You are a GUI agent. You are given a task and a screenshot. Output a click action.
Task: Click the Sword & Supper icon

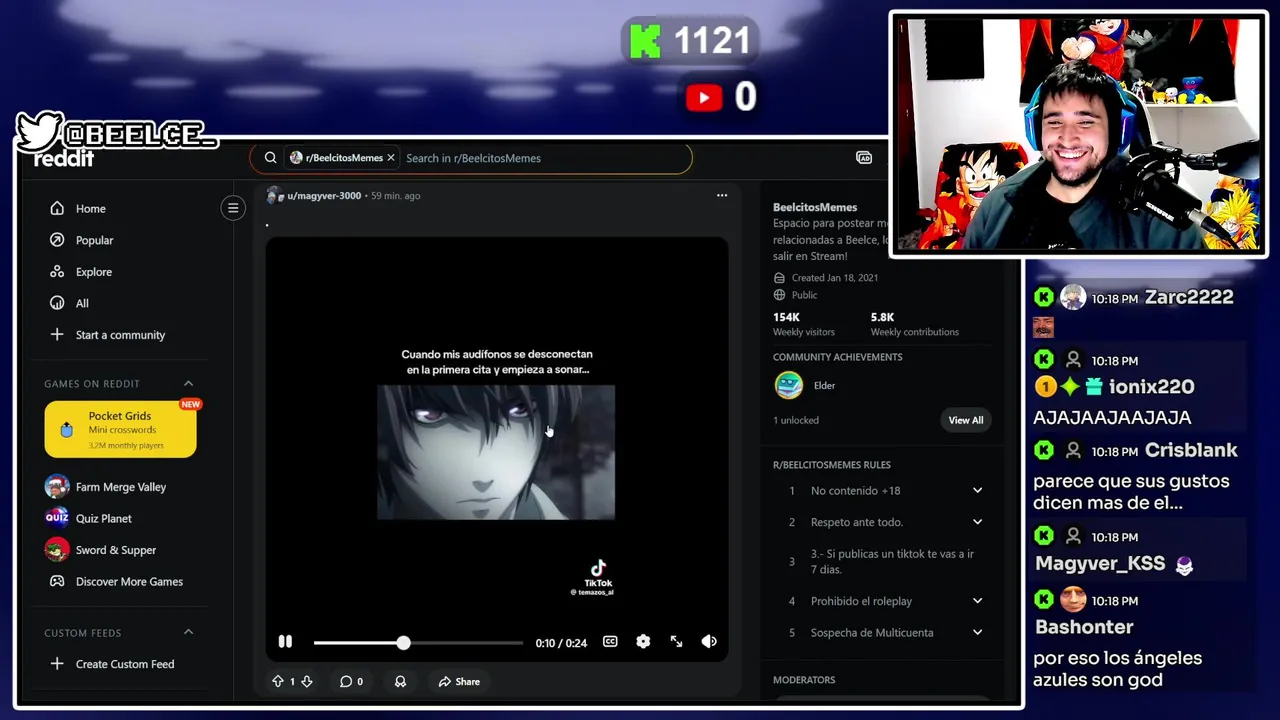pyautogui.click(x=57, y=550)
